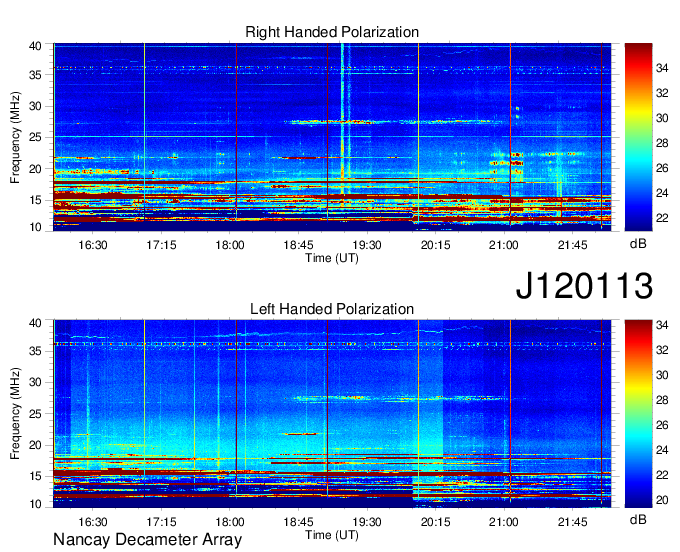
Task: Click 30 MHz tick on right-handed plot
Action: click(x=35, y=106)
